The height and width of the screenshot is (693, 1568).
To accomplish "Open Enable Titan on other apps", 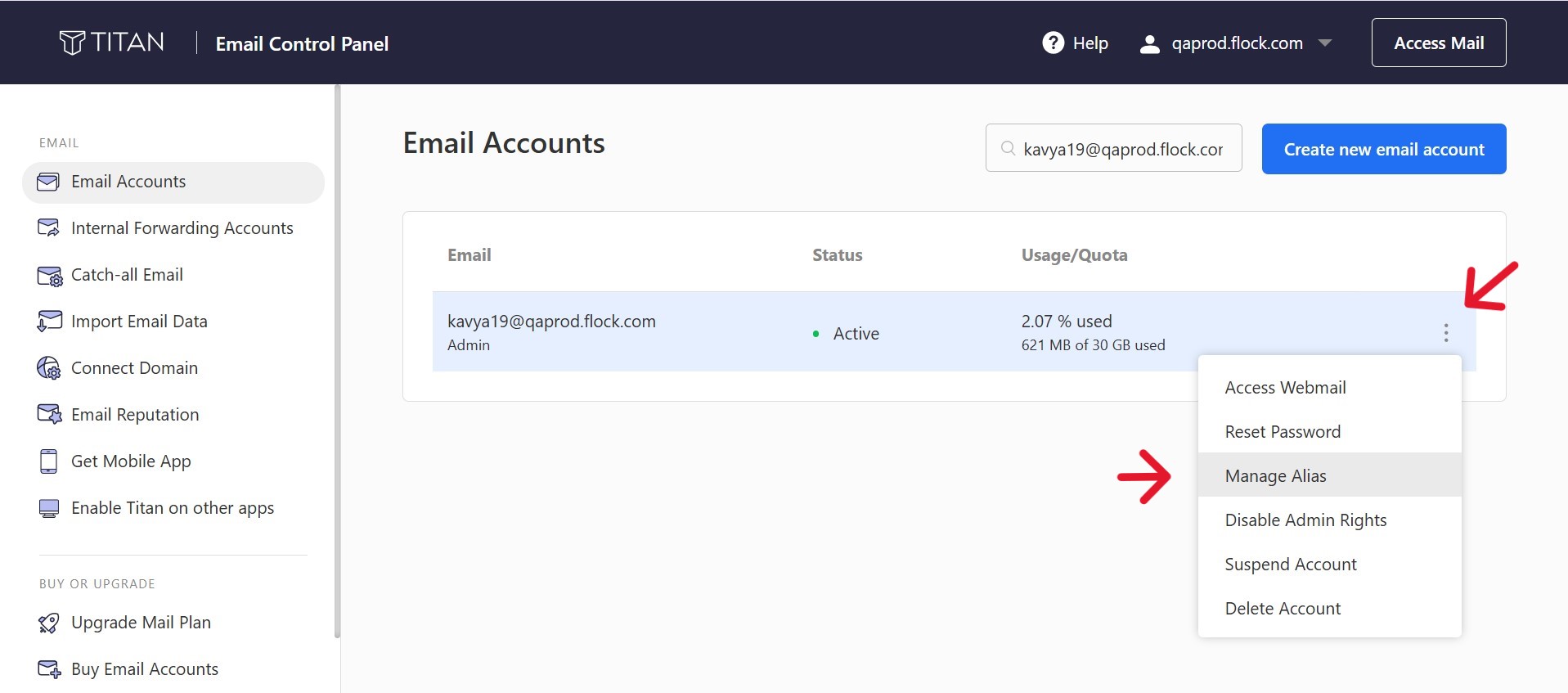I will click(x=173, y=508).
